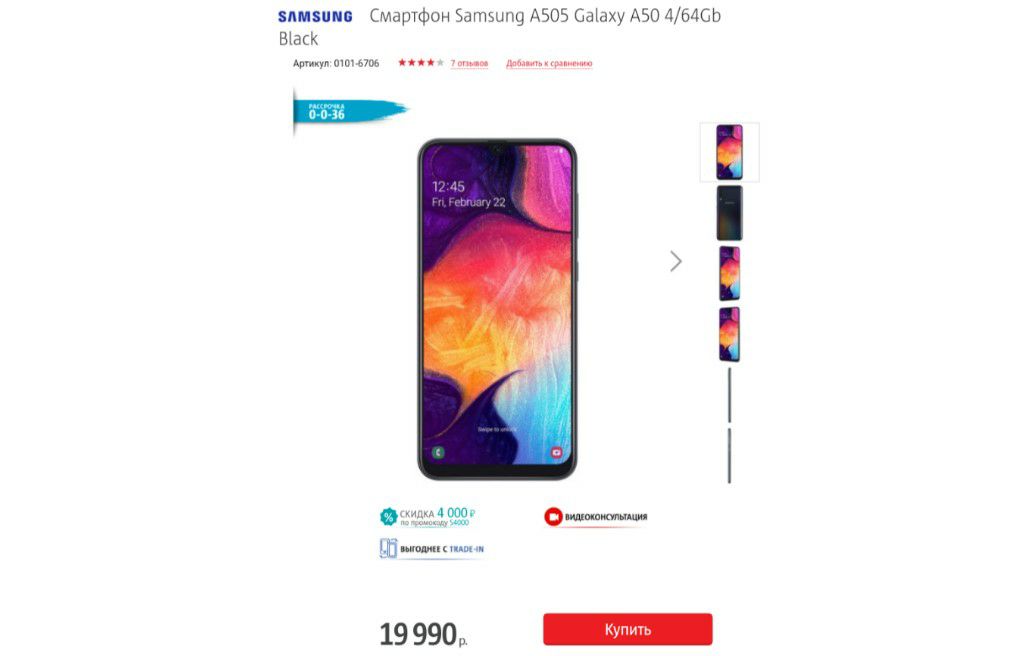Click the Рассрочка 0-0-36 installment badge
This screenshot has height=656, width=1024.
[349, 111]
